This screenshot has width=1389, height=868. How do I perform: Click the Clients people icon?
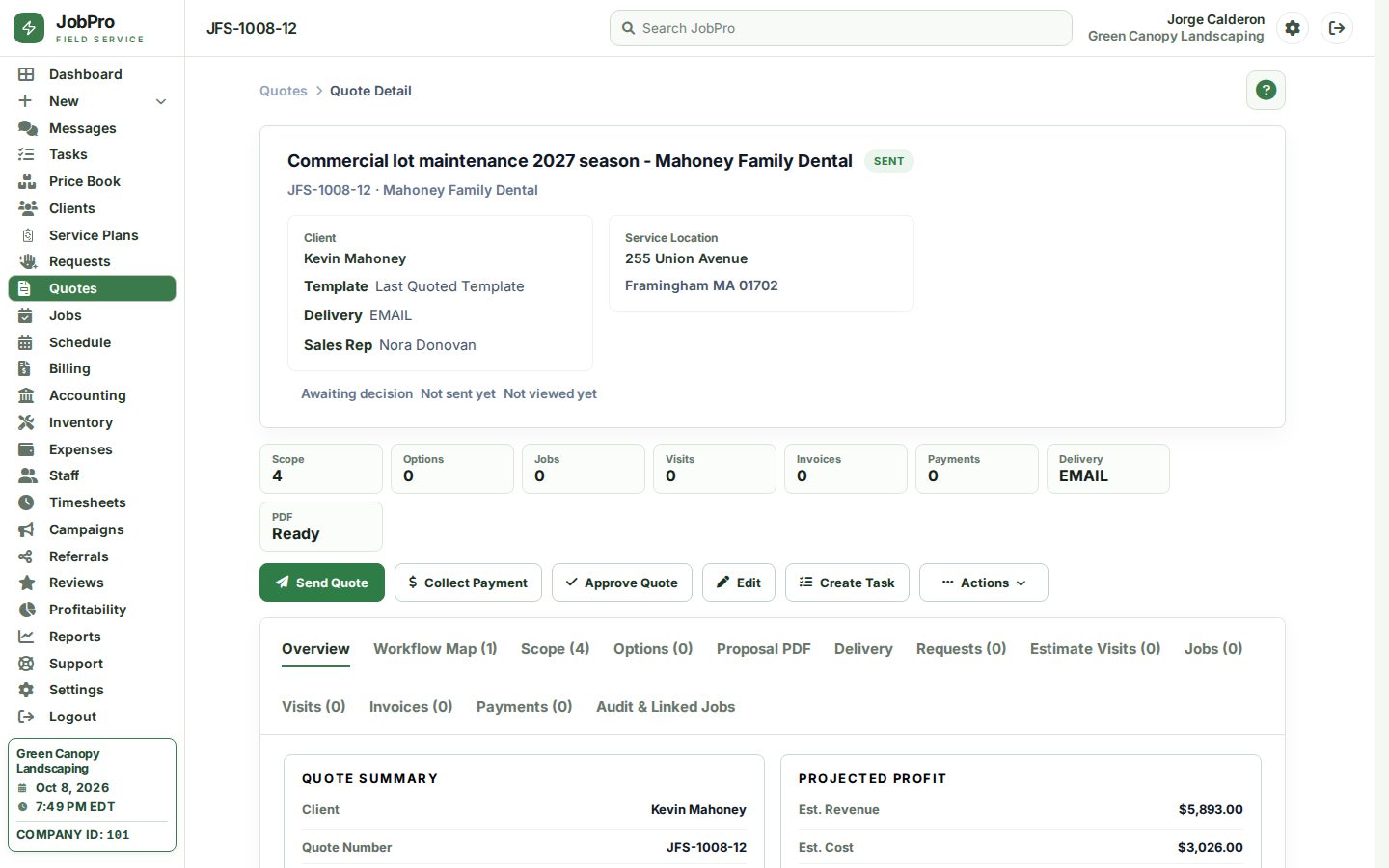pos(27,208)
